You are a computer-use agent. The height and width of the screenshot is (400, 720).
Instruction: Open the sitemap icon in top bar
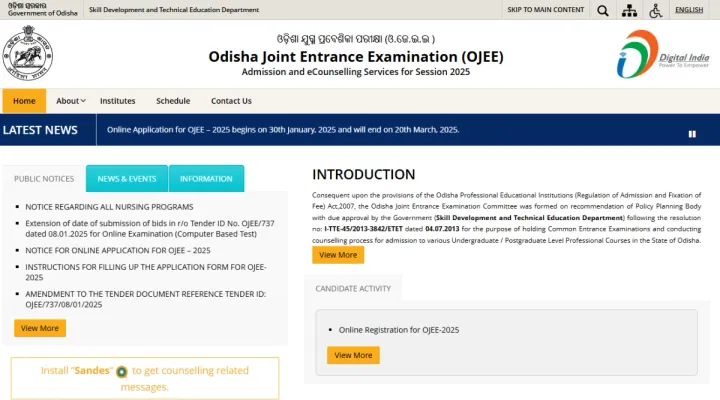point(629,10)
